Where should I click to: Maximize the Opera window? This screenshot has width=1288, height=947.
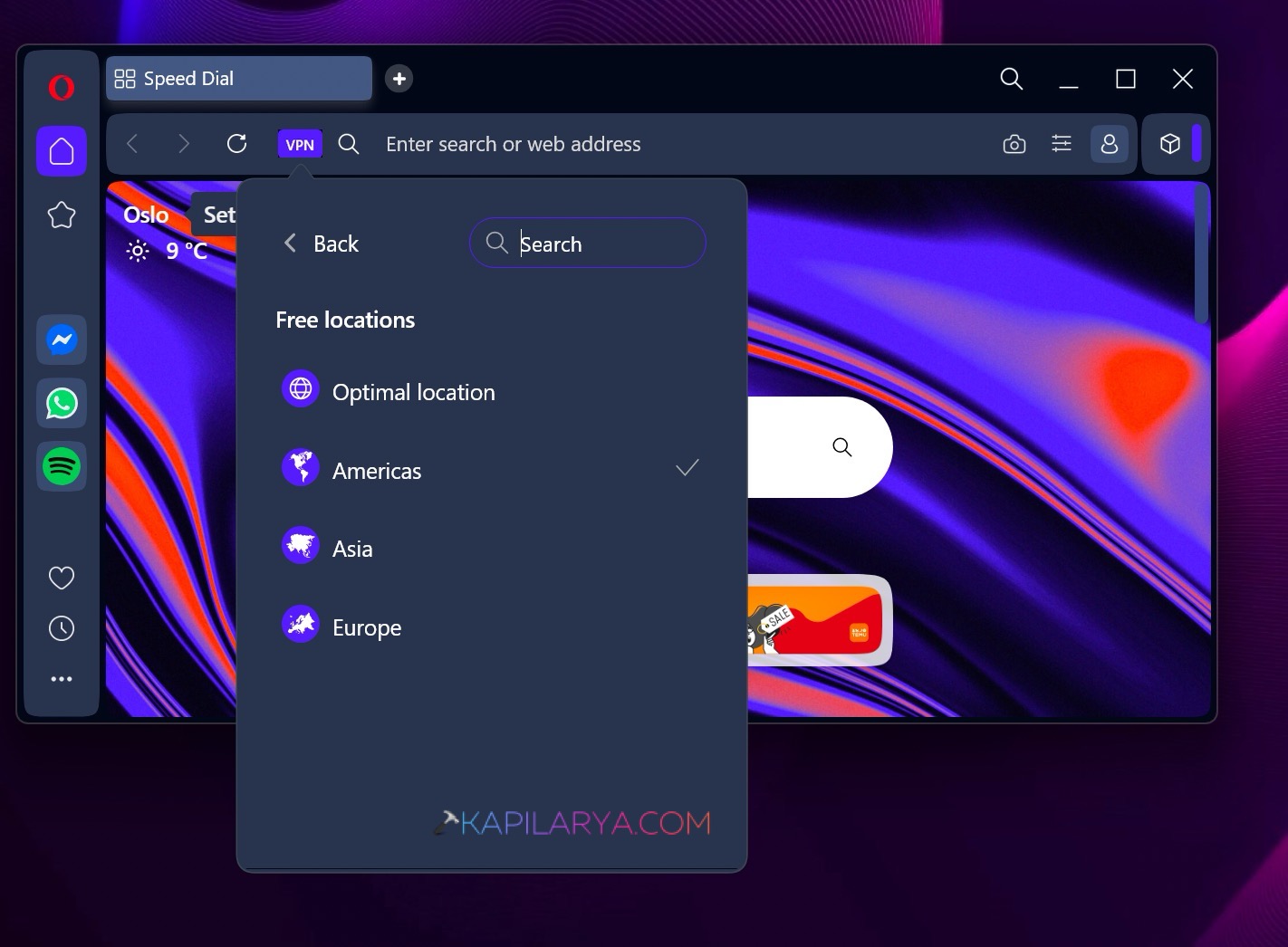tap(1126, 80)
